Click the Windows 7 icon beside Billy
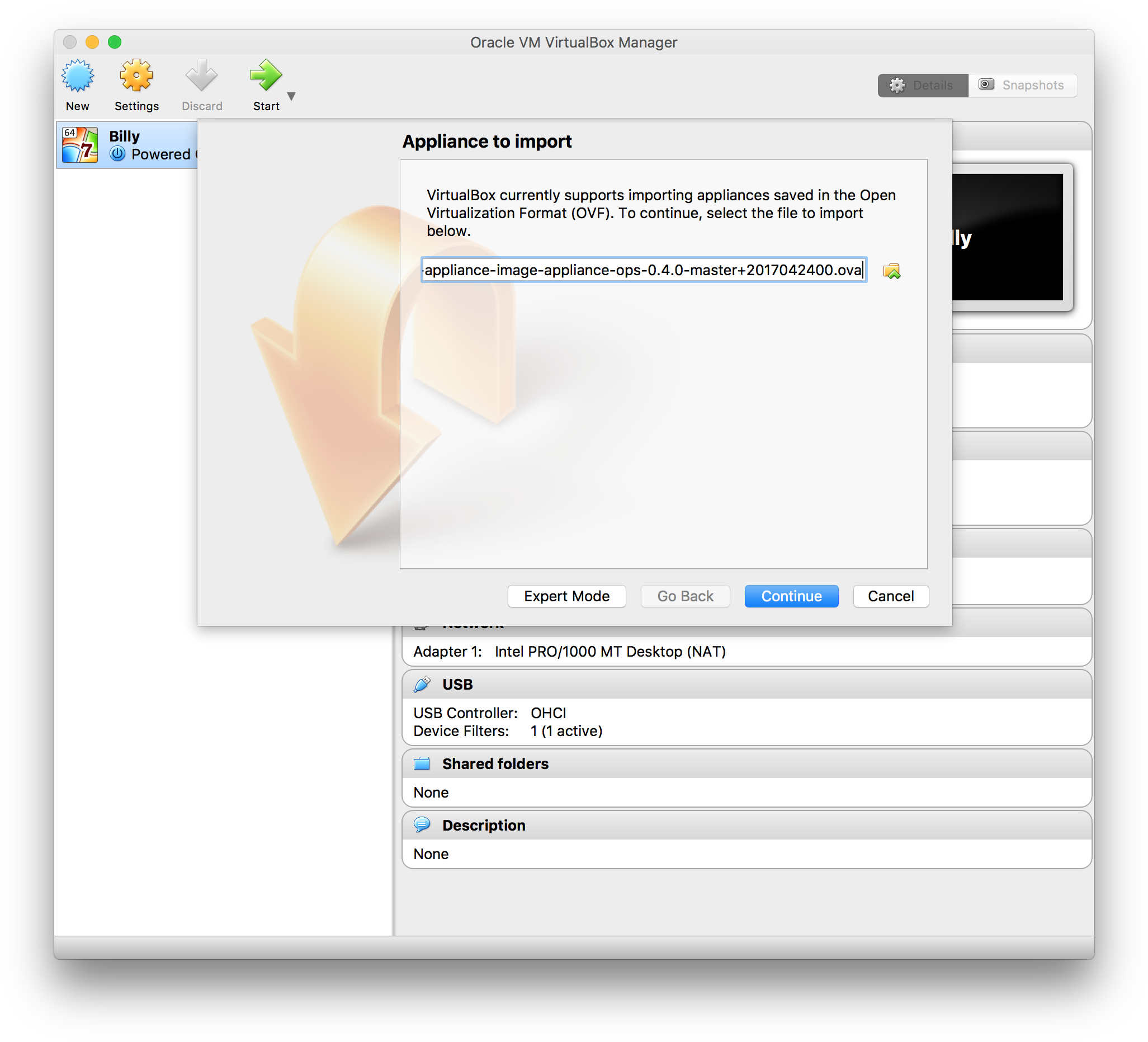The image size is (1148, 1042). (80, 144)
